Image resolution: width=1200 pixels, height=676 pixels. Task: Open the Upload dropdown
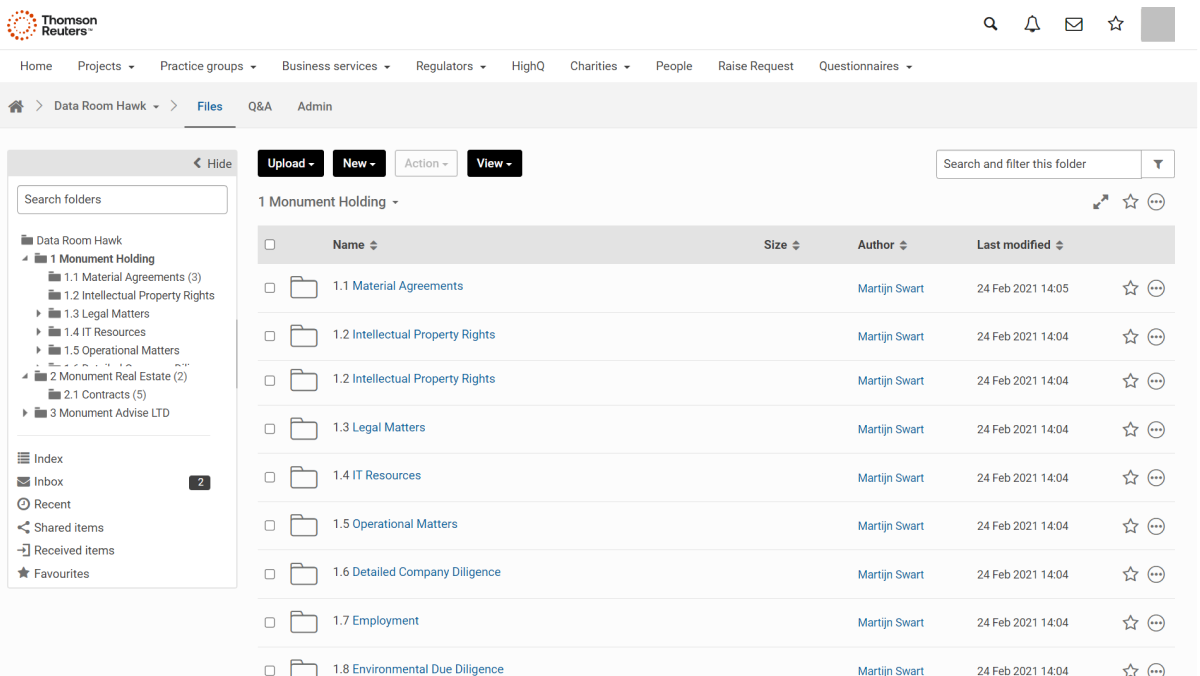pyautogui.click(x=291, y=164)
